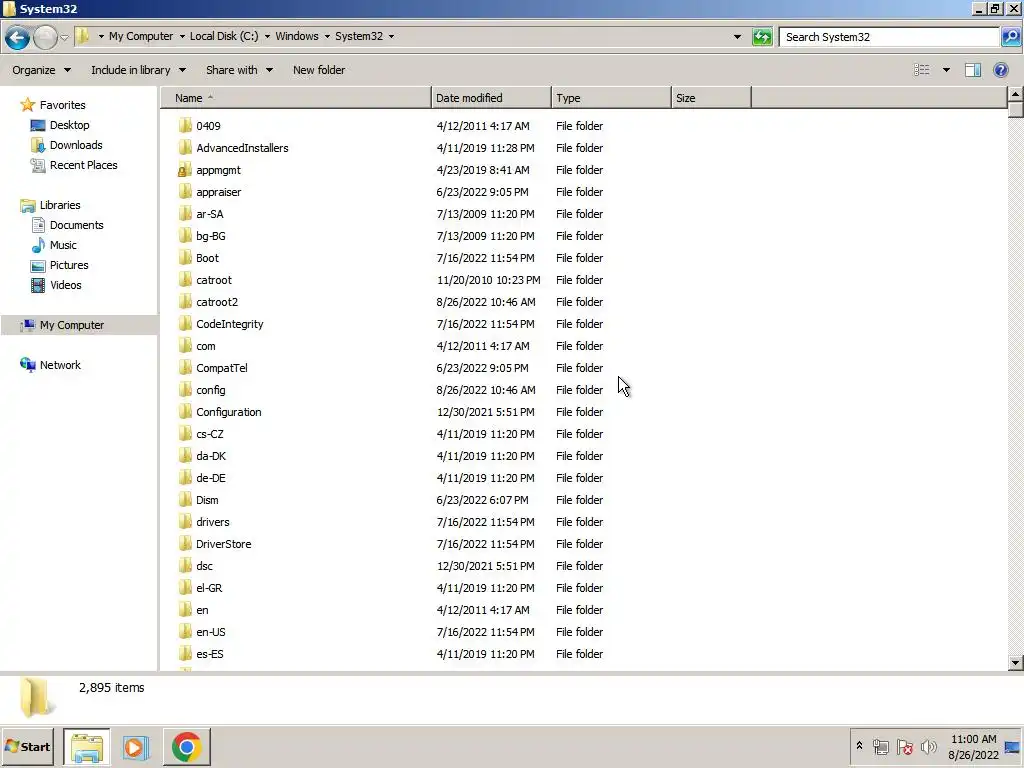Open the Share with menu

239,70
